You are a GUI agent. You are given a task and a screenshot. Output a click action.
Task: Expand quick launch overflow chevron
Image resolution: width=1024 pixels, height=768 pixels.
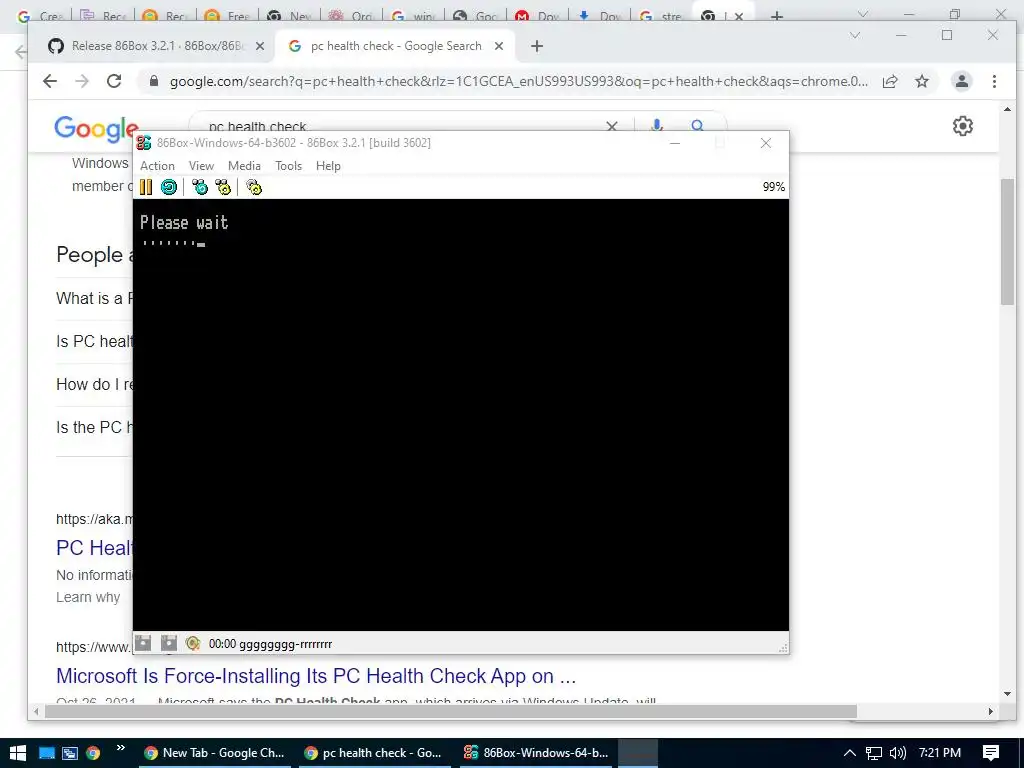(x=121, y=748)
